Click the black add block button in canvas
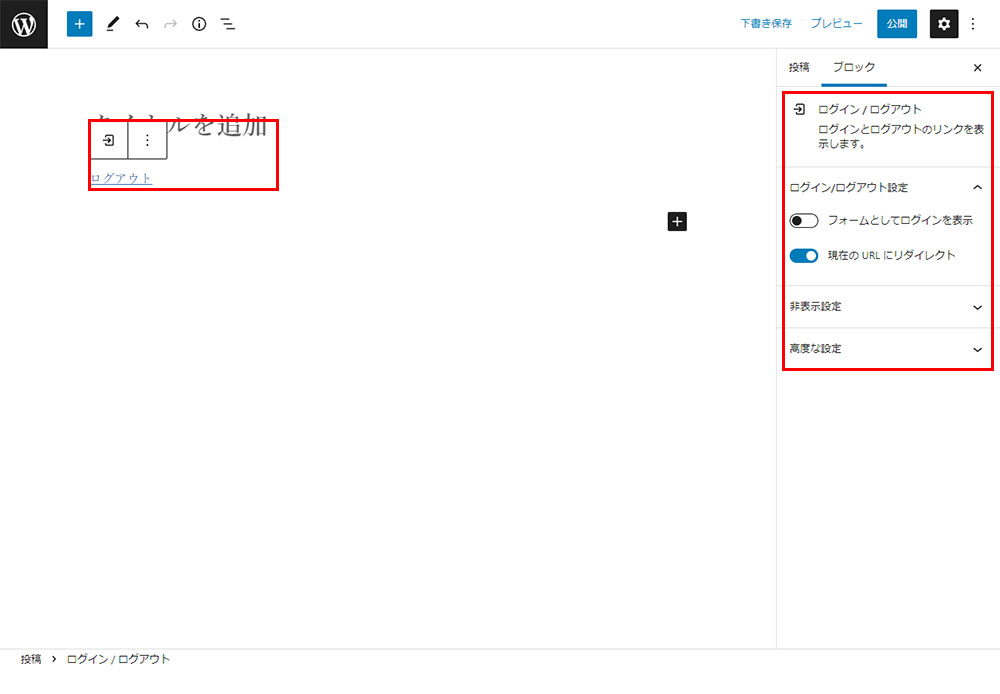Screen dimensions: 1000x694 (x=677, y=221)
